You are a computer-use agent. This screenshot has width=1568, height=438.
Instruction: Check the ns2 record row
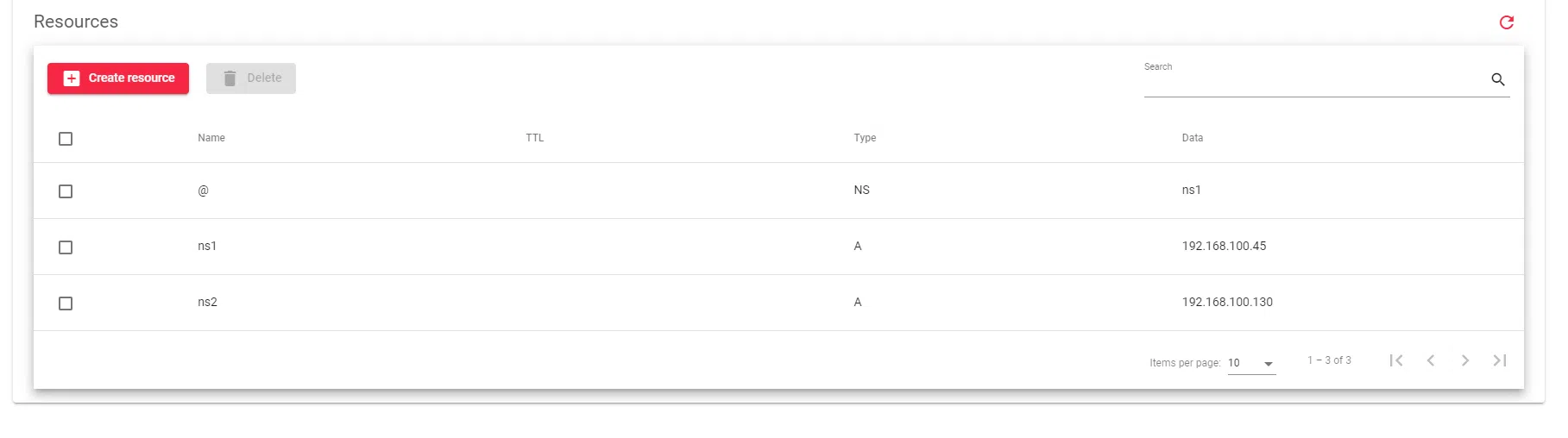click(66, 303)
